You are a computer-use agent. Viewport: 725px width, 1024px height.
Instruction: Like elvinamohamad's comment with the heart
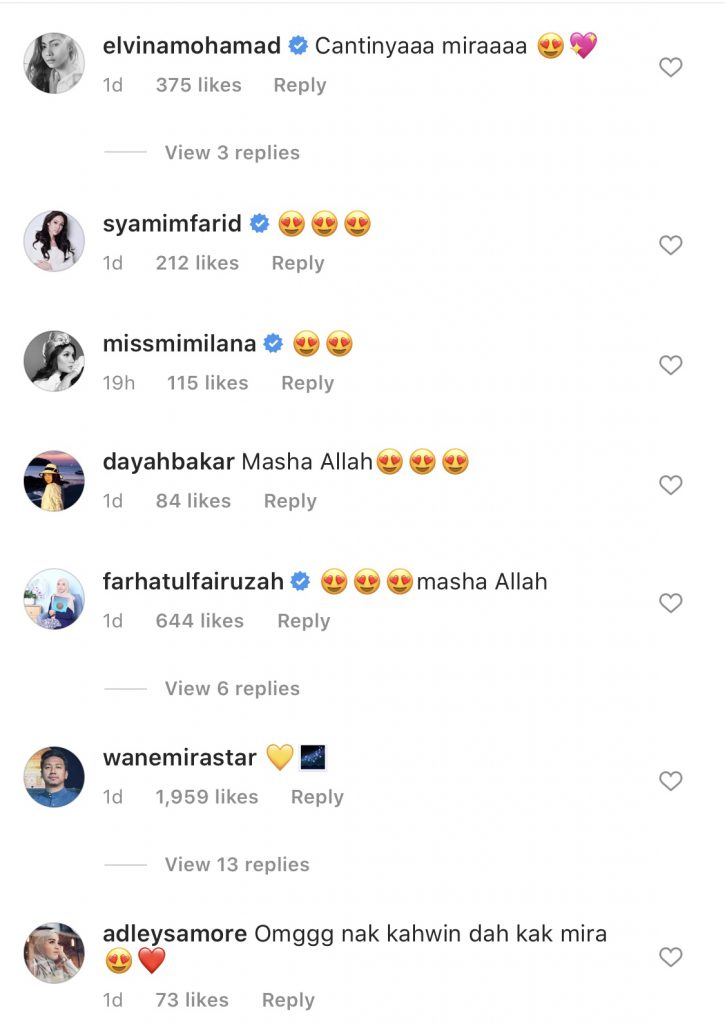click(x=670, y=67)
